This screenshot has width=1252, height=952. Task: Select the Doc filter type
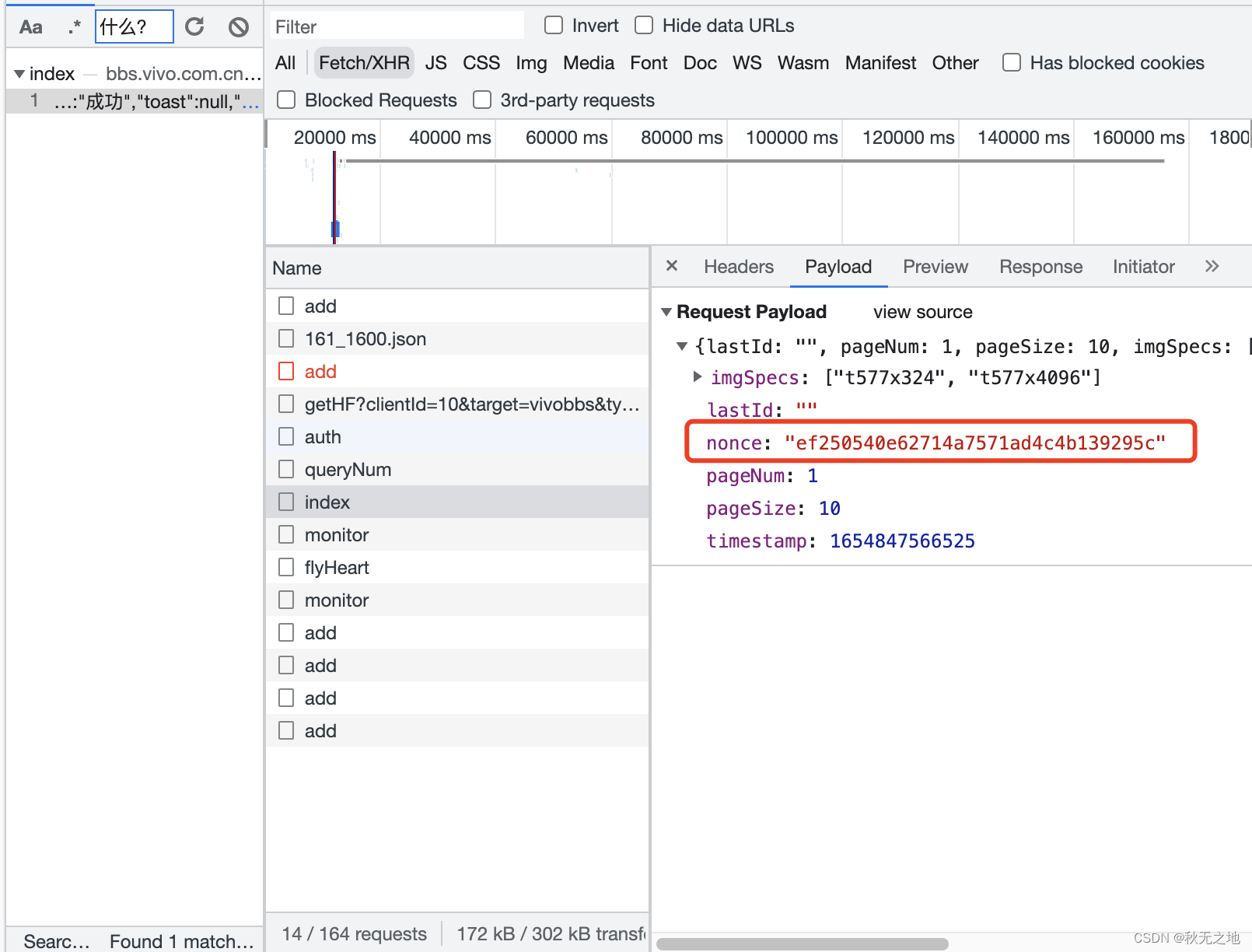click(x=700, y=63)
